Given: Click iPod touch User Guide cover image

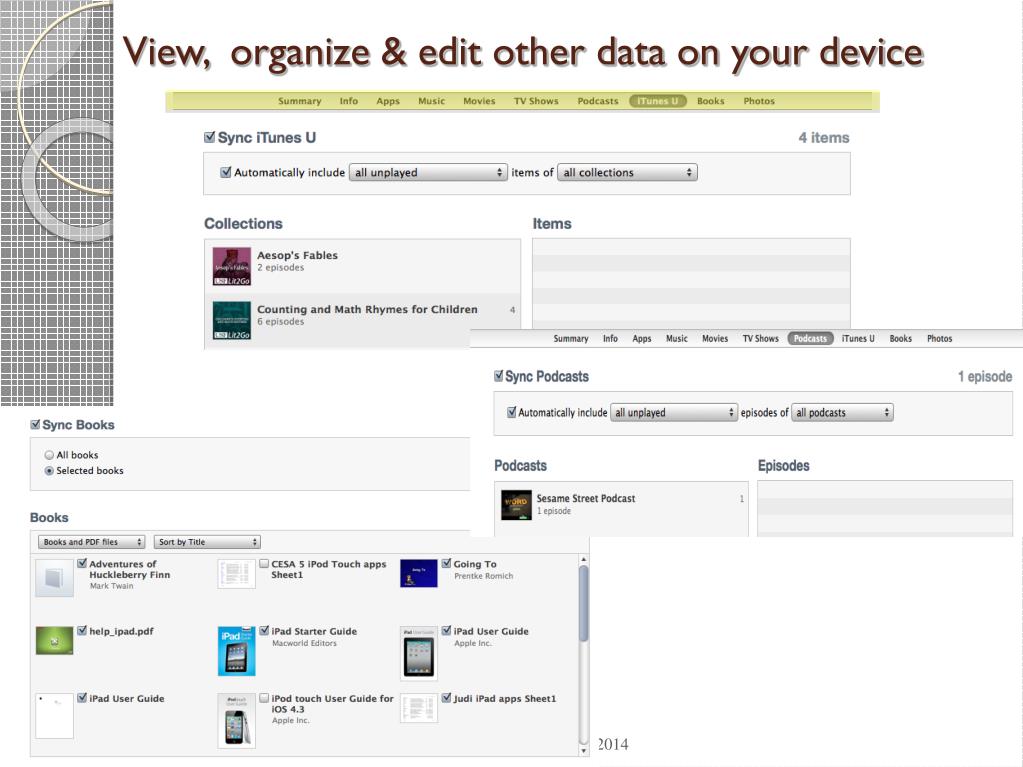Looking at the screenshot, I should click(236, 720).
